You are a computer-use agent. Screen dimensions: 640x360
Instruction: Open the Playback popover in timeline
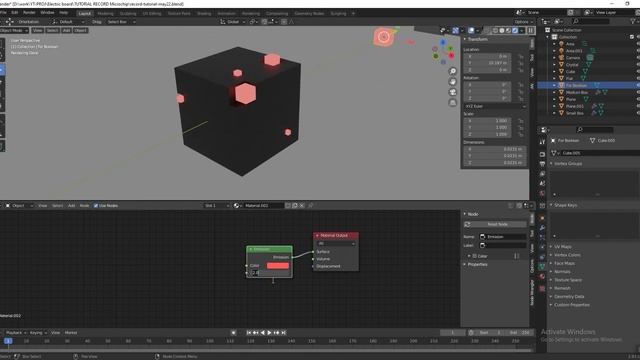tap(16, 333)
